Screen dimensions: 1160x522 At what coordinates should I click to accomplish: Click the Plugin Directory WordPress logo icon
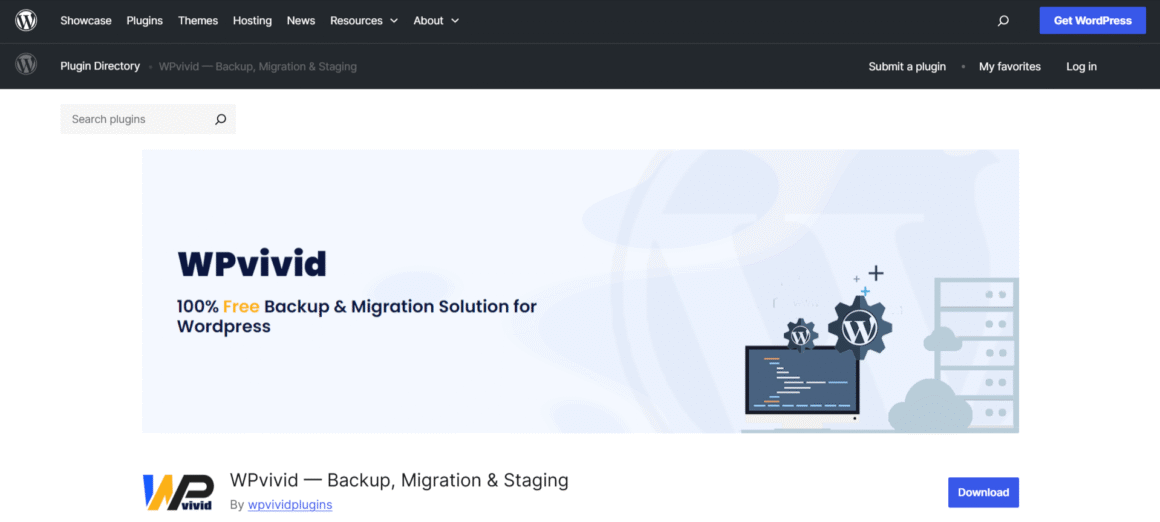[26, 64]
